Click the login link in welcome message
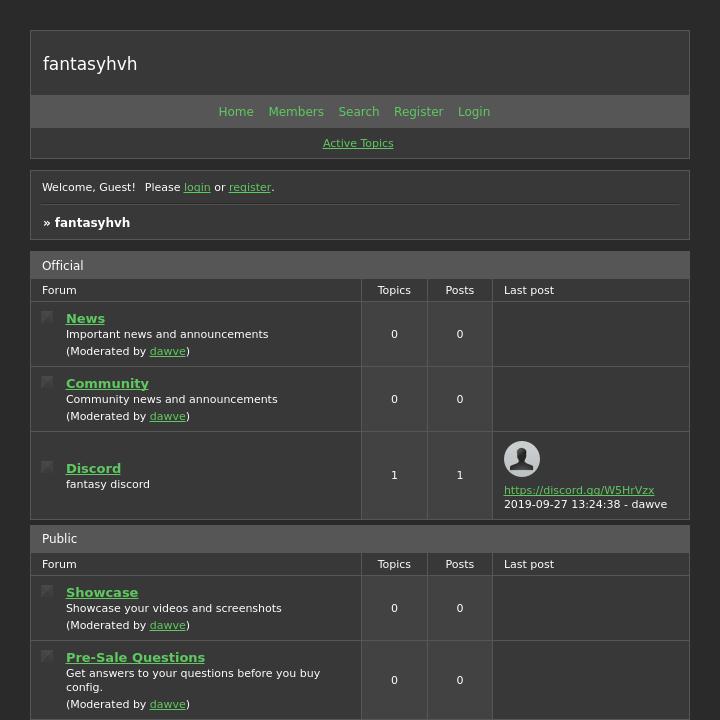 click(x=197, y=187)
